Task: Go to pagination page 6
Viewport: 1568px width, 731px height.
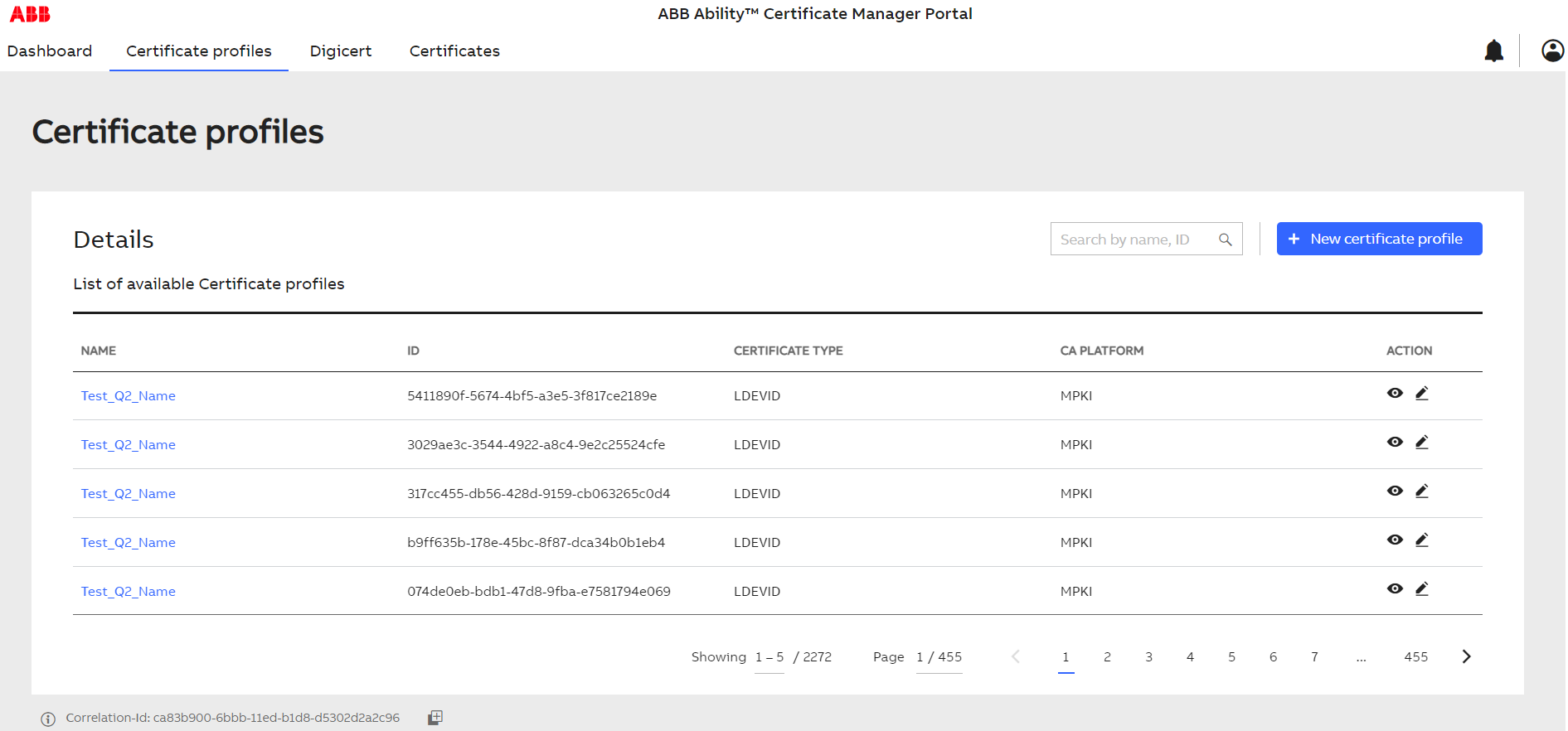Action: click(x=1273, y=657)
